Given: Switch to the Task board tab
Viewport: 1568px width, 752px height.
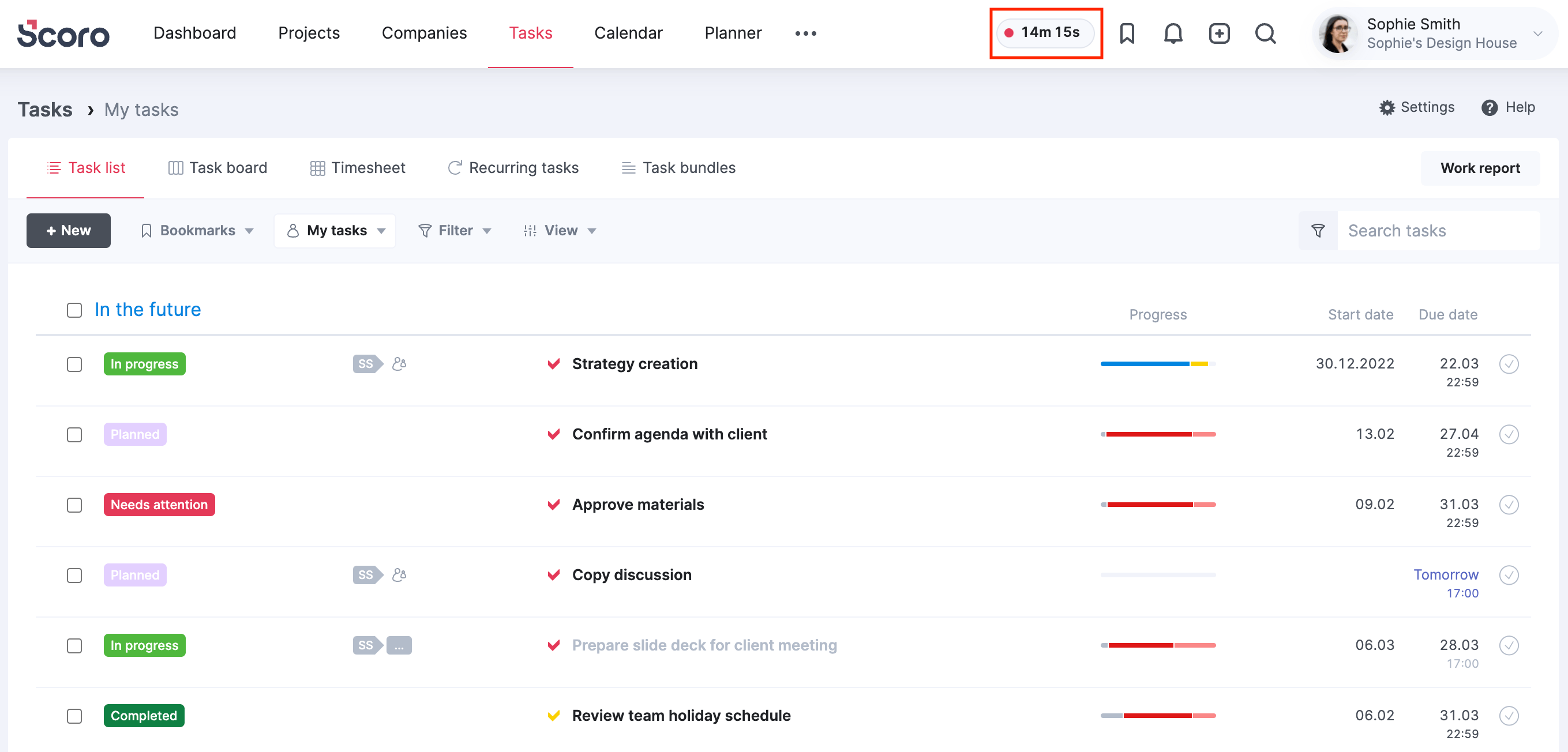Looking at the screenshot, I should (x=217, y=168).
